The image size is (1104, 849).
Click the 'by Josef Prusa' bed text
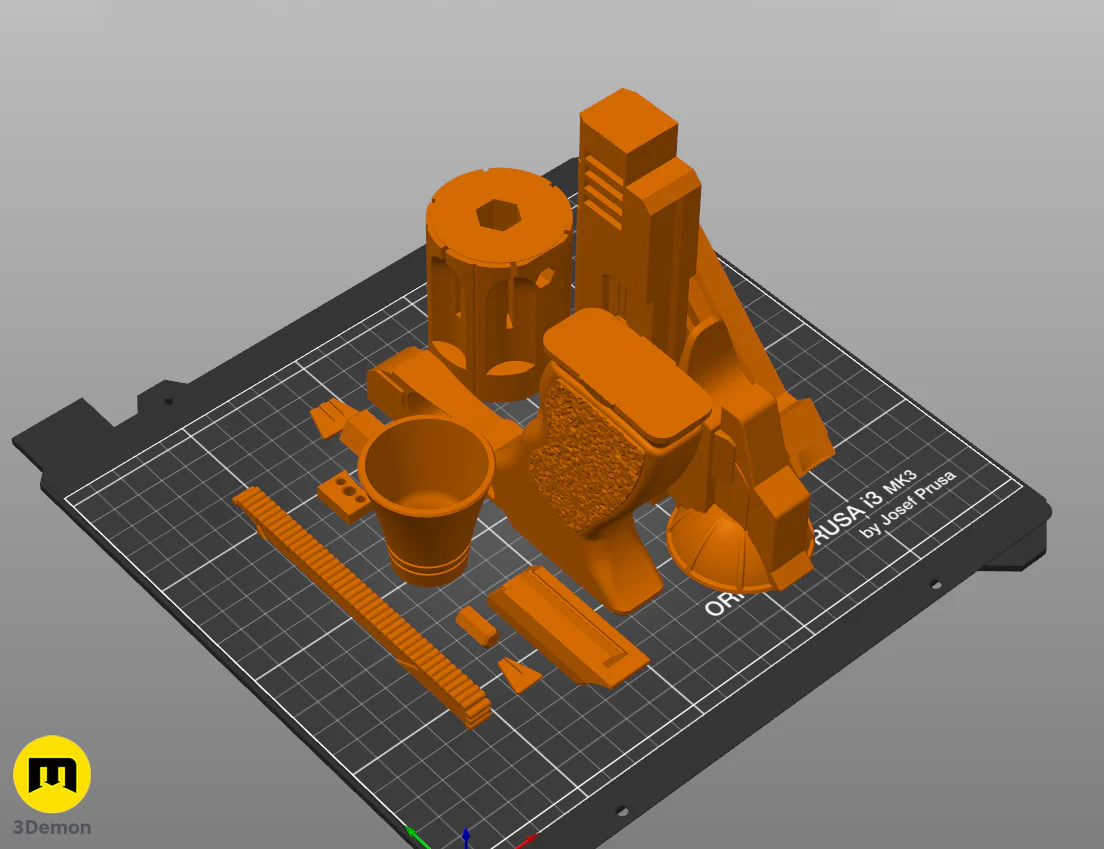908,504
